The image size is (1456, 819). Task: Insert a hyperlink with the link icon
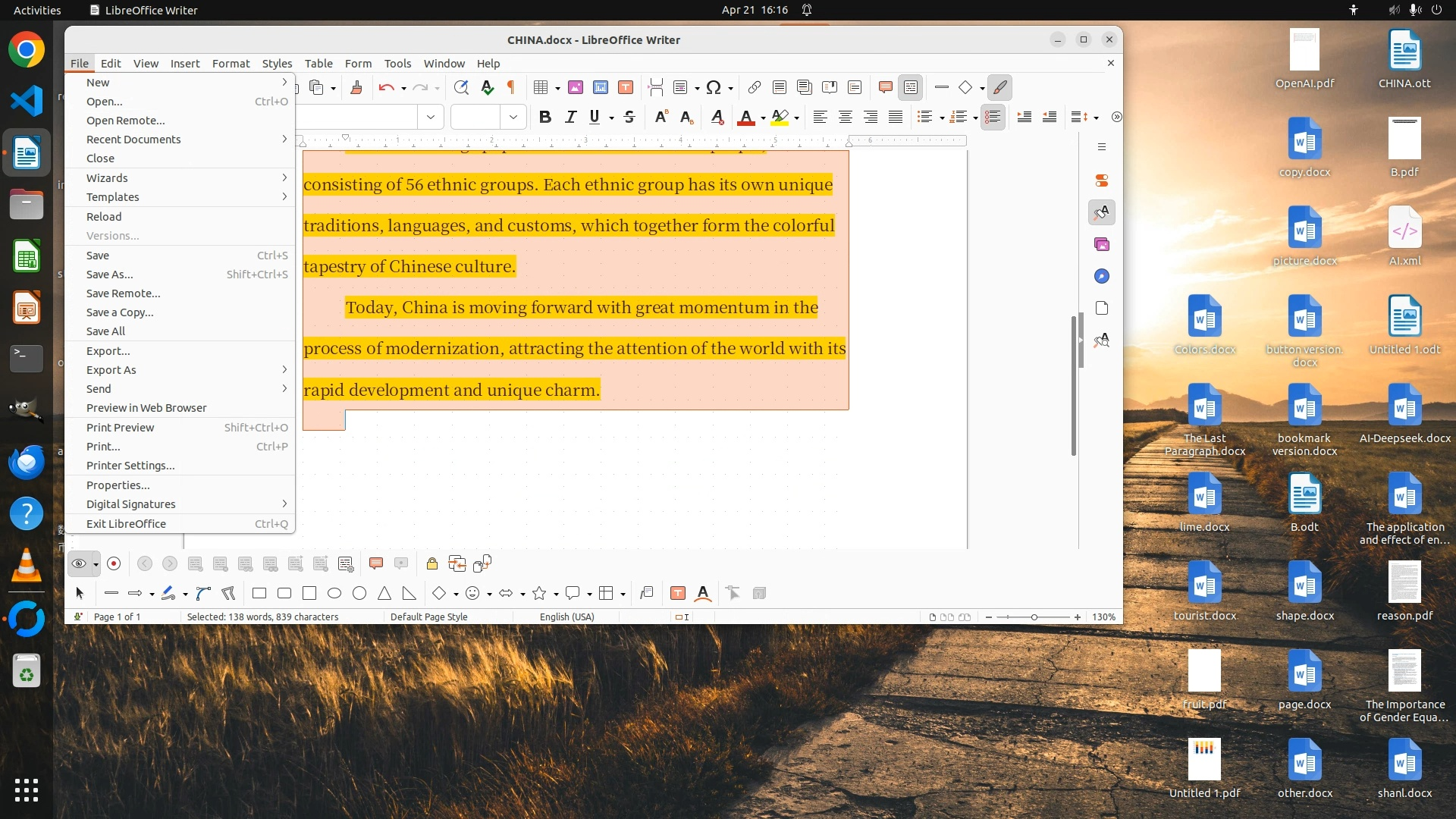[x=754, y=88]
